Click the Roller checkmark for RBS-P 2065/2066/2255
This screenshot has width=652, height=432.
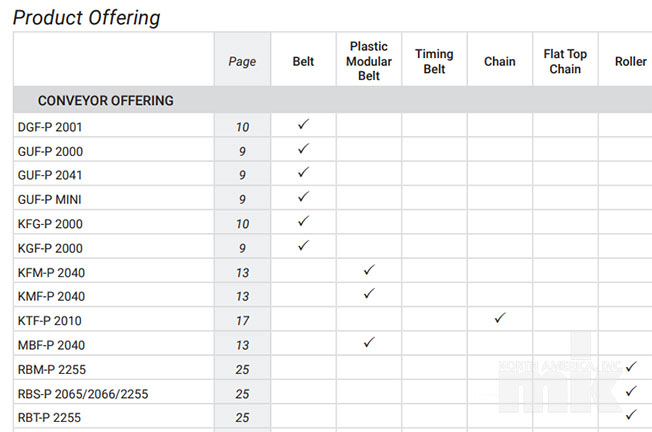pos(631,391)
